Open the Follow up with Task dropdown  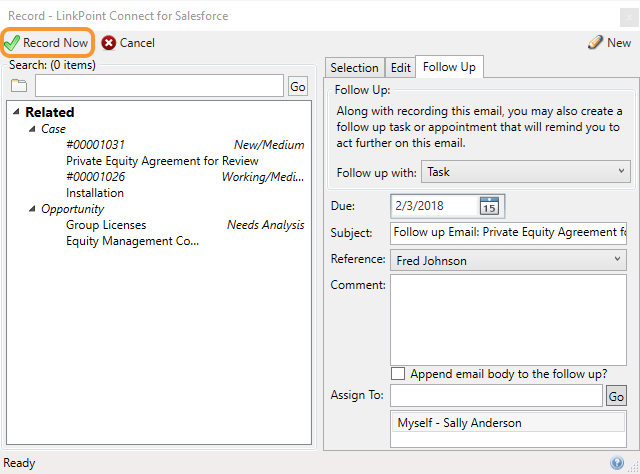(526, 171)
